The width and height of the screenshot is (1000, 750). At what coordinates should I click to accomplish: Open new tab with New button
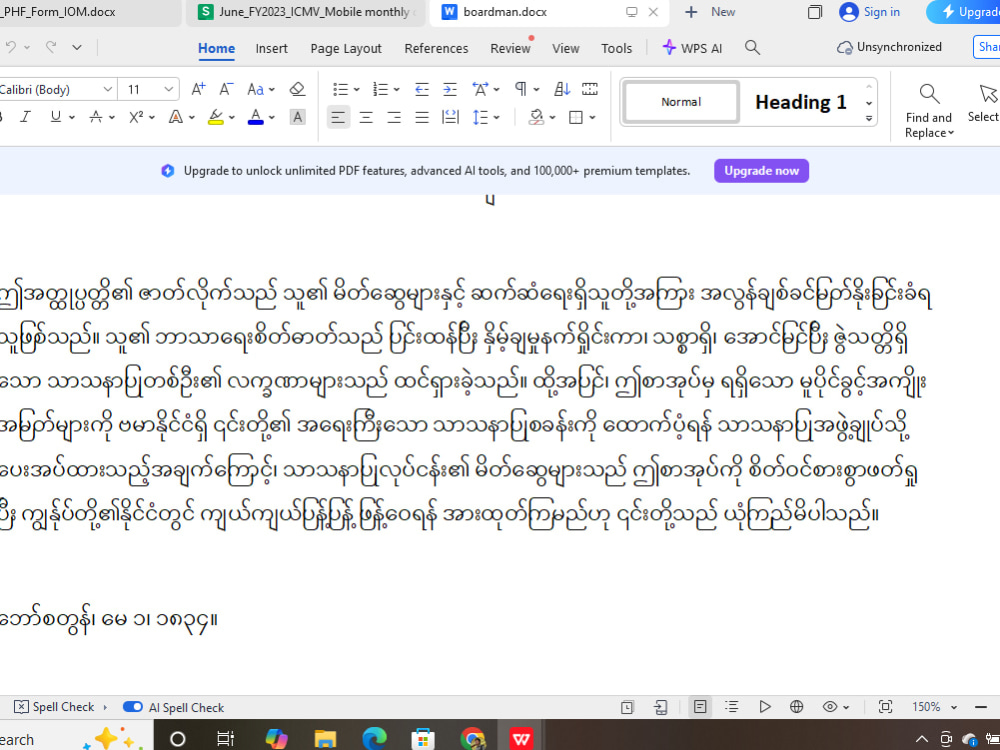click(710, 12)
